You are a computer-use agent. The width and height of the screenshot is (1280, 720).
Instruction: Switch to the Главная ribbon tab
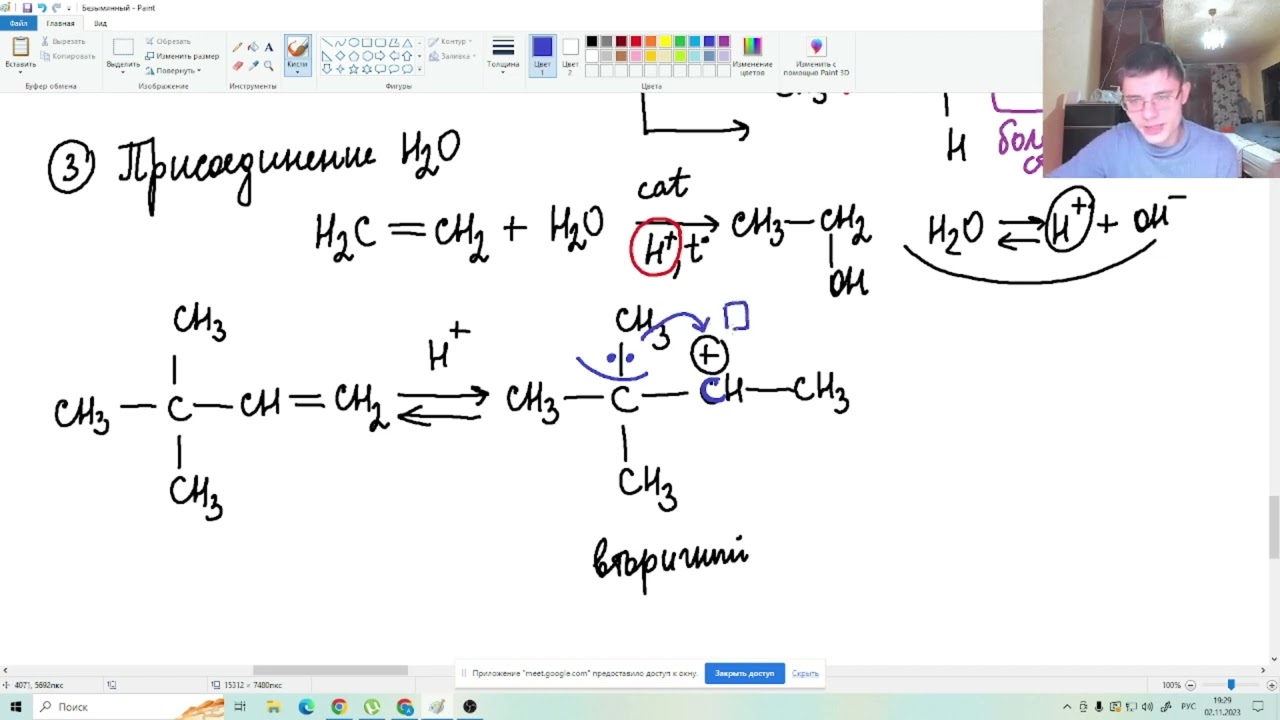[x=60, y=23]
